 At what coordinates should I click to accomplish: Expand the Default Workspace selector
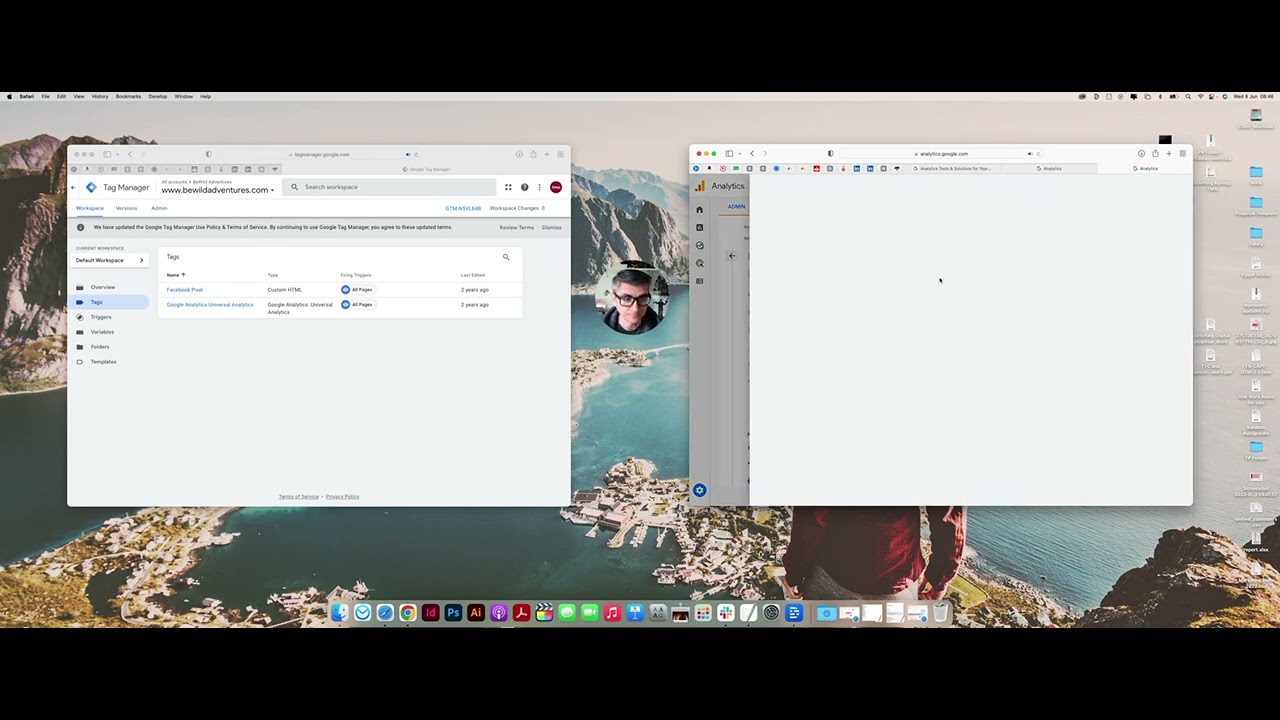(x=109, y=260)
